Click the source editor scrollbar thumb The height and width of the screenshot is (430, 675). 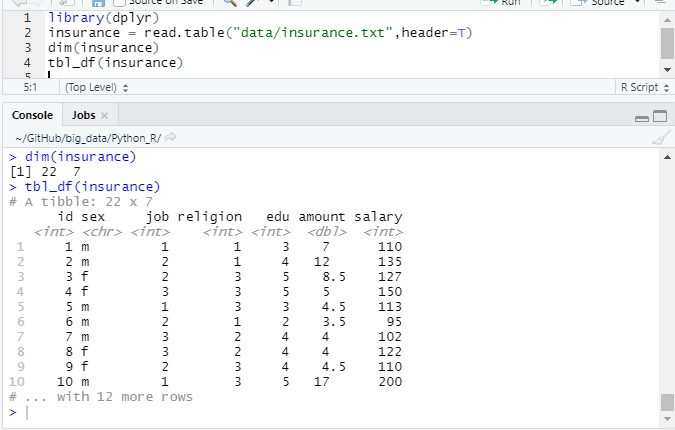pos(667,44)
